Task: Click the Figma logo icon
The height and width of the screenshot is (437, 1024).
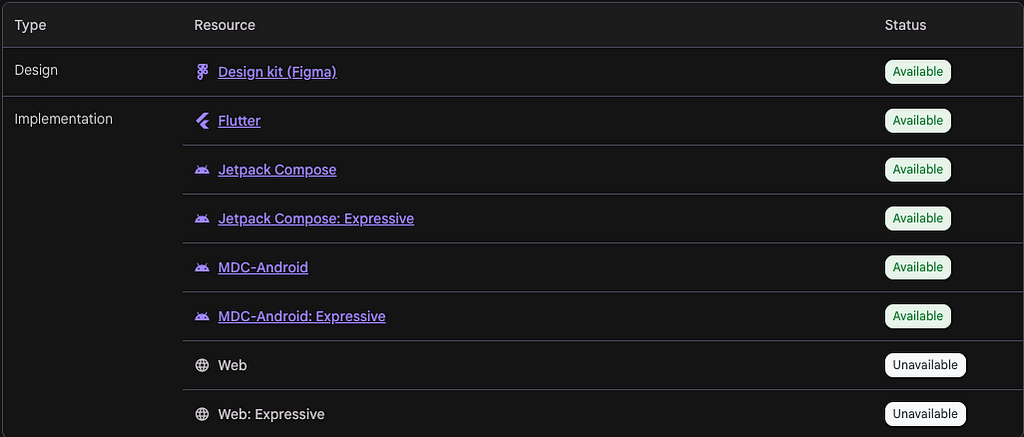Action: (x=202, y=72)
